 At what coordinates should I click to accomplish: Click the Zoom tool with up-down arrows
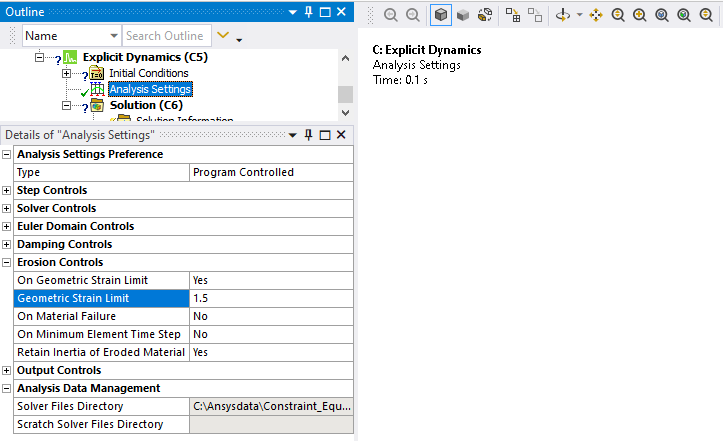pyautogui.click(x=618, y=15)
